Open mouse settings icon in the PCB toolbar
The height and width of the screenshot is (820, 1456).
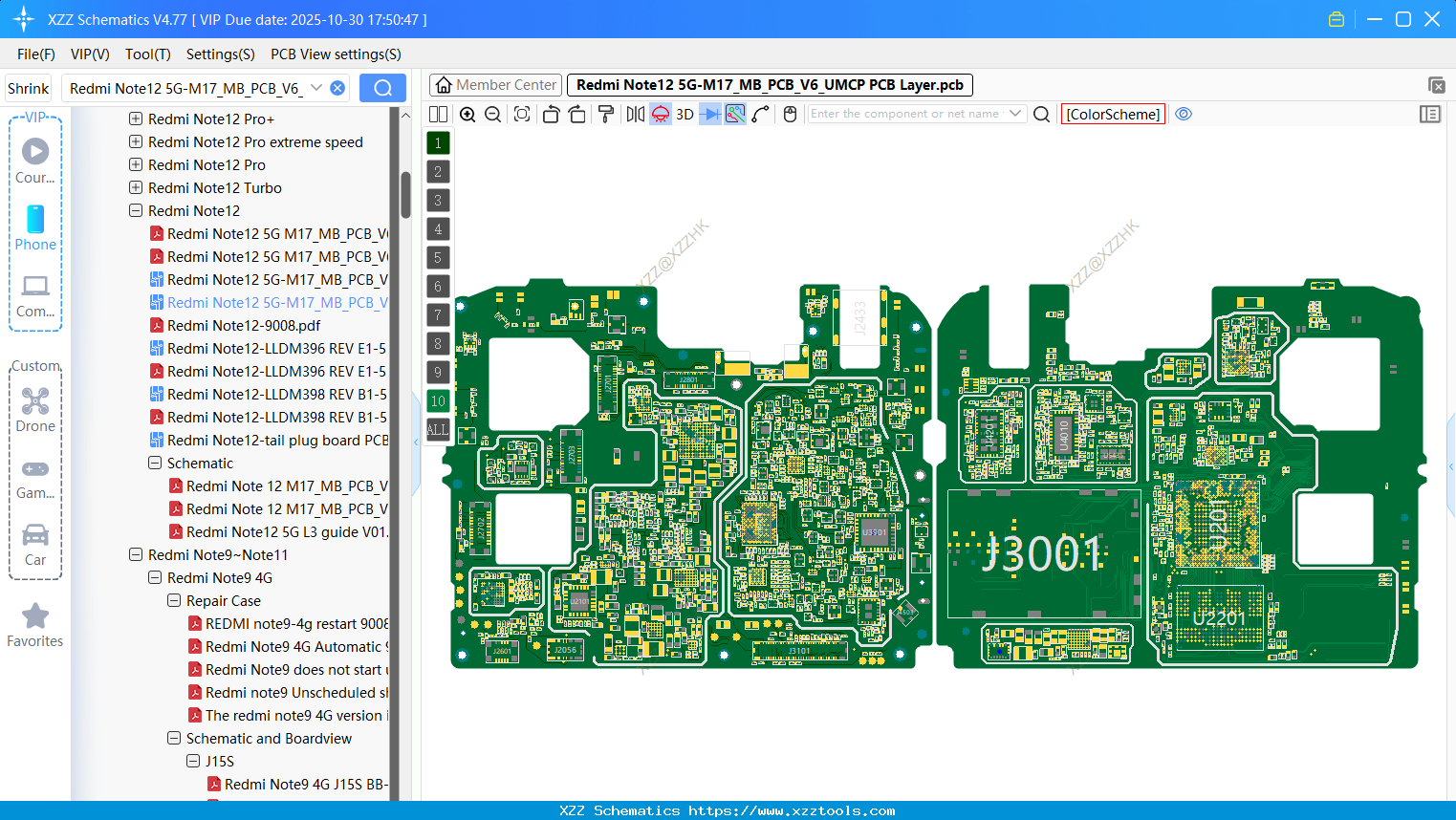[790, 114]
